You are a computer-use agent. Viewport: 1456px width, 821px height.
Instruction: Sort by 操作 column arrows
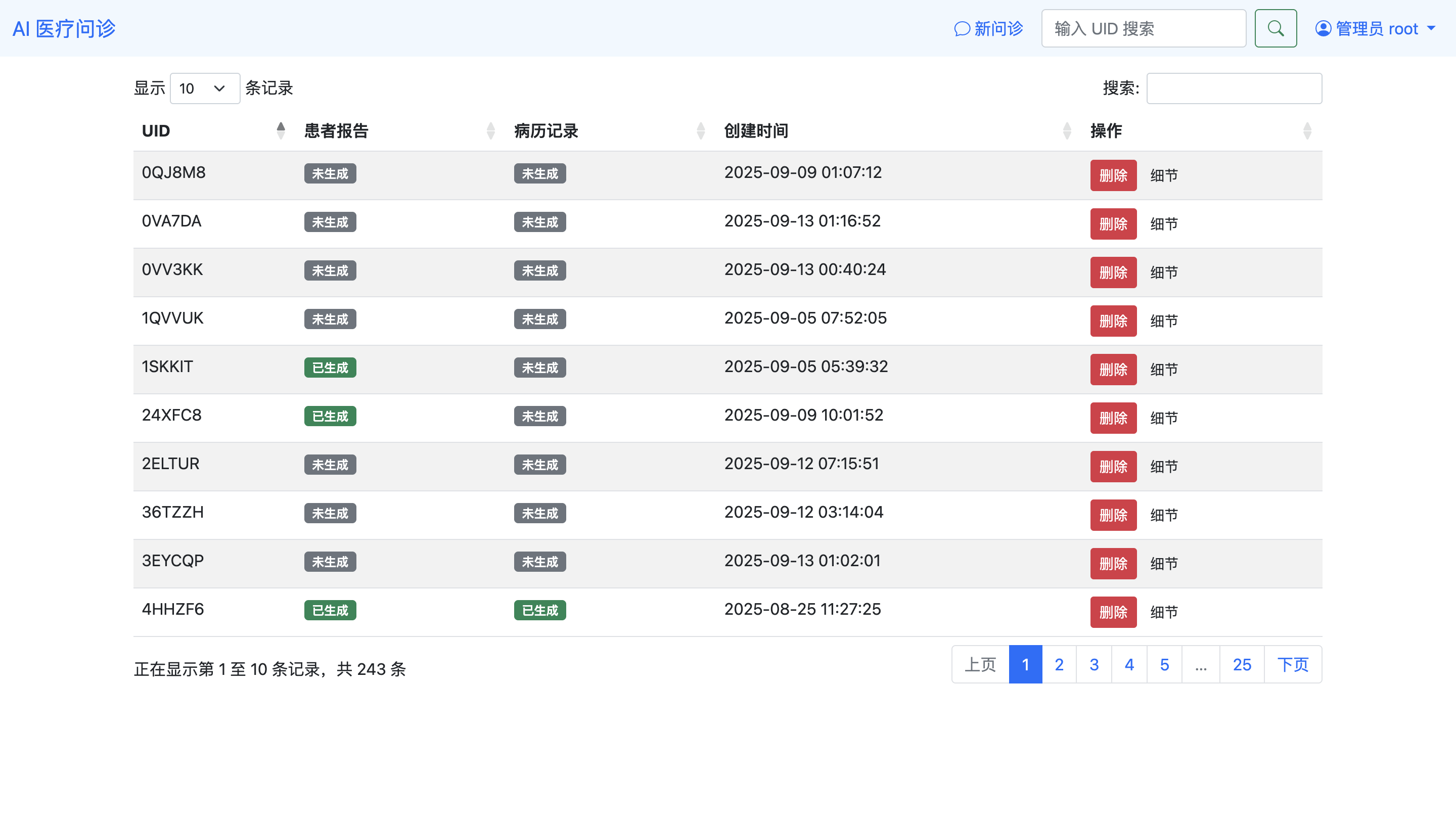tap(1307, 130)
